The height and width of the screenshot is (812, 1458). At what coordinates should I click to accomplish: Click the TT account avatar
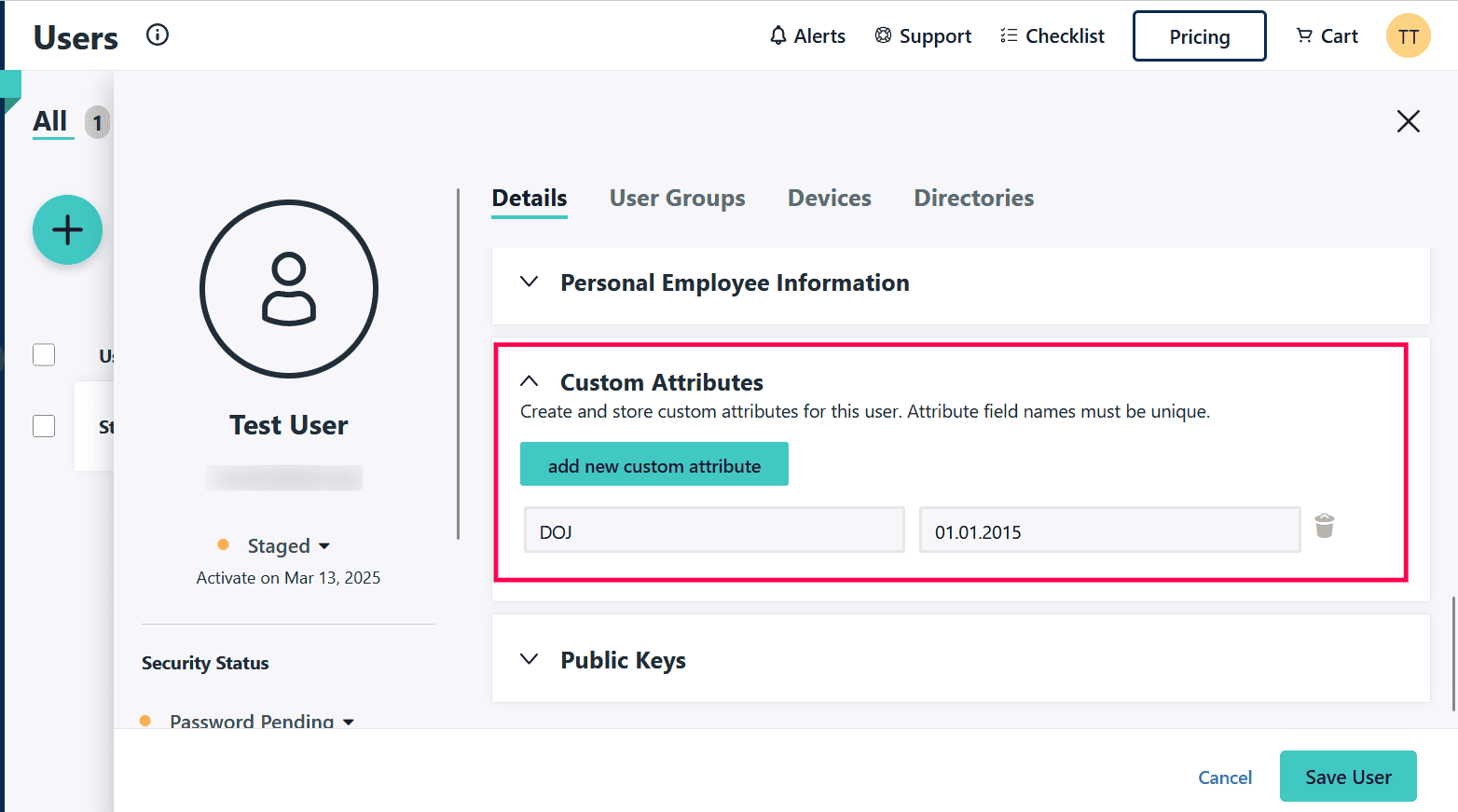(1408, 36)
